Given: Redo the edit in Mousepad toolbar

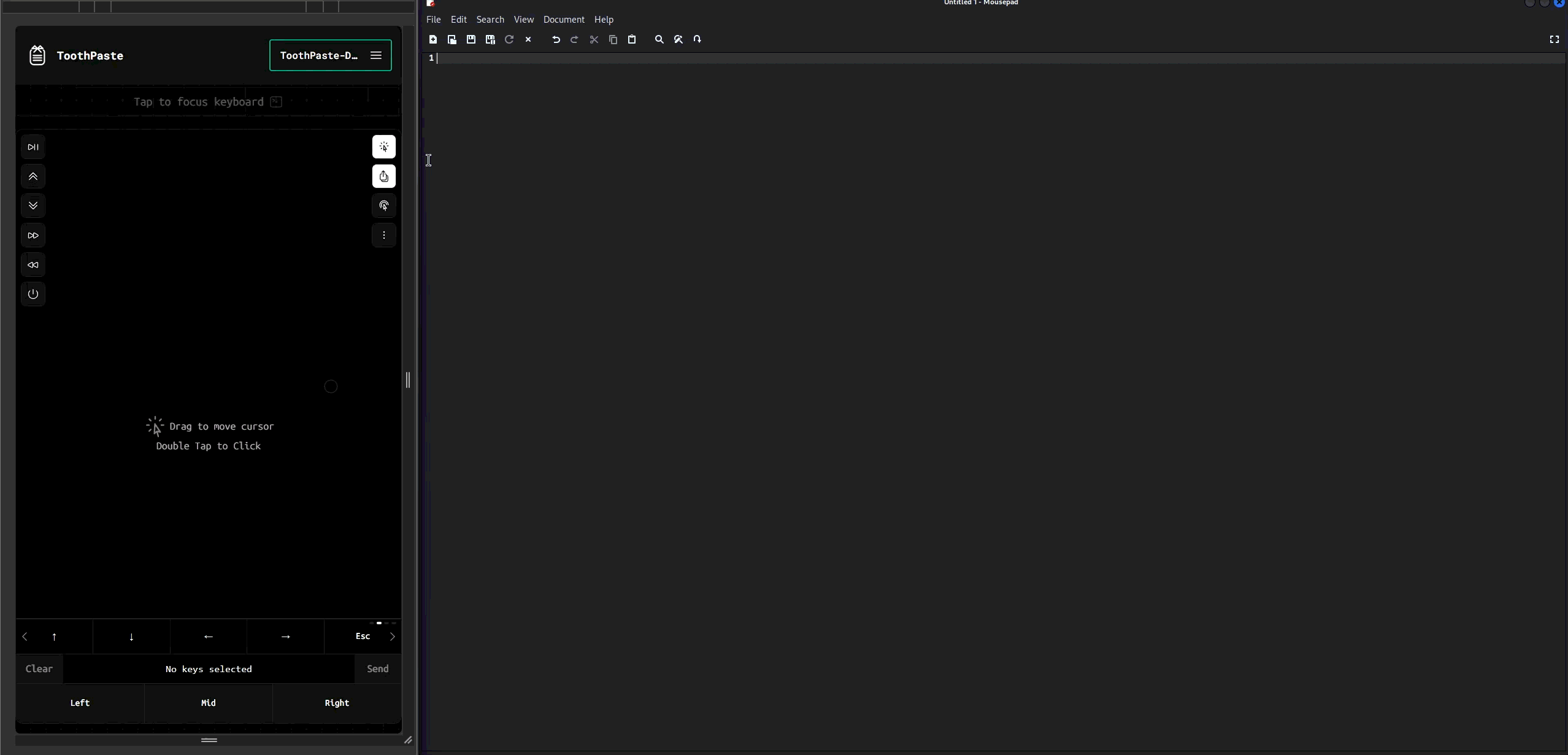Looking at the screenshot, I should click(x=575, y=39).
